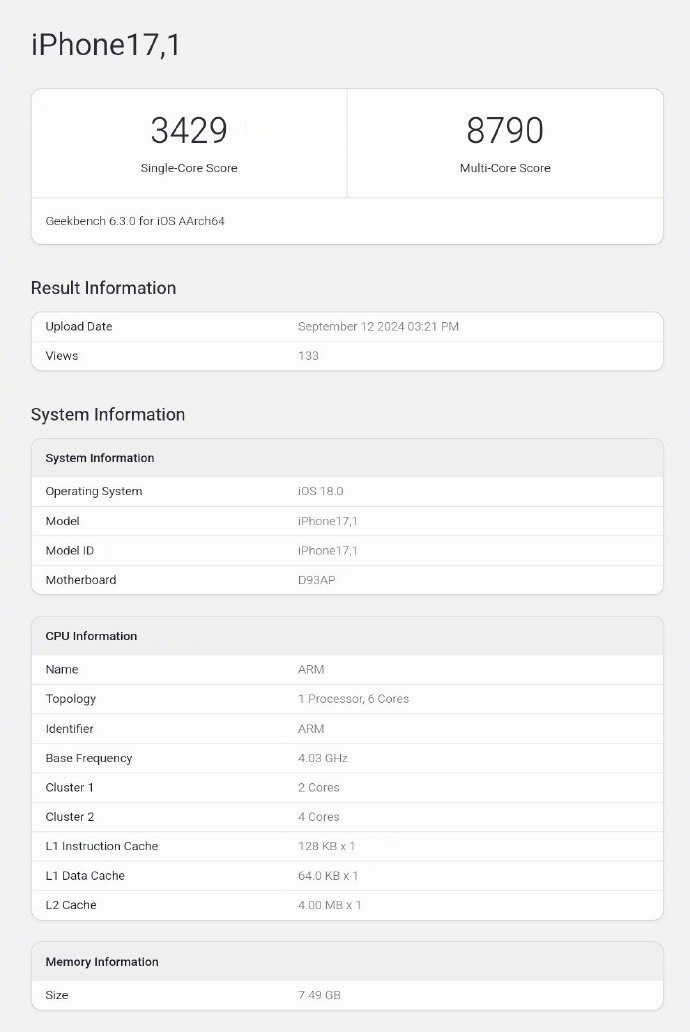Select the L1 Instruction Cache row label

click(102, 846)
